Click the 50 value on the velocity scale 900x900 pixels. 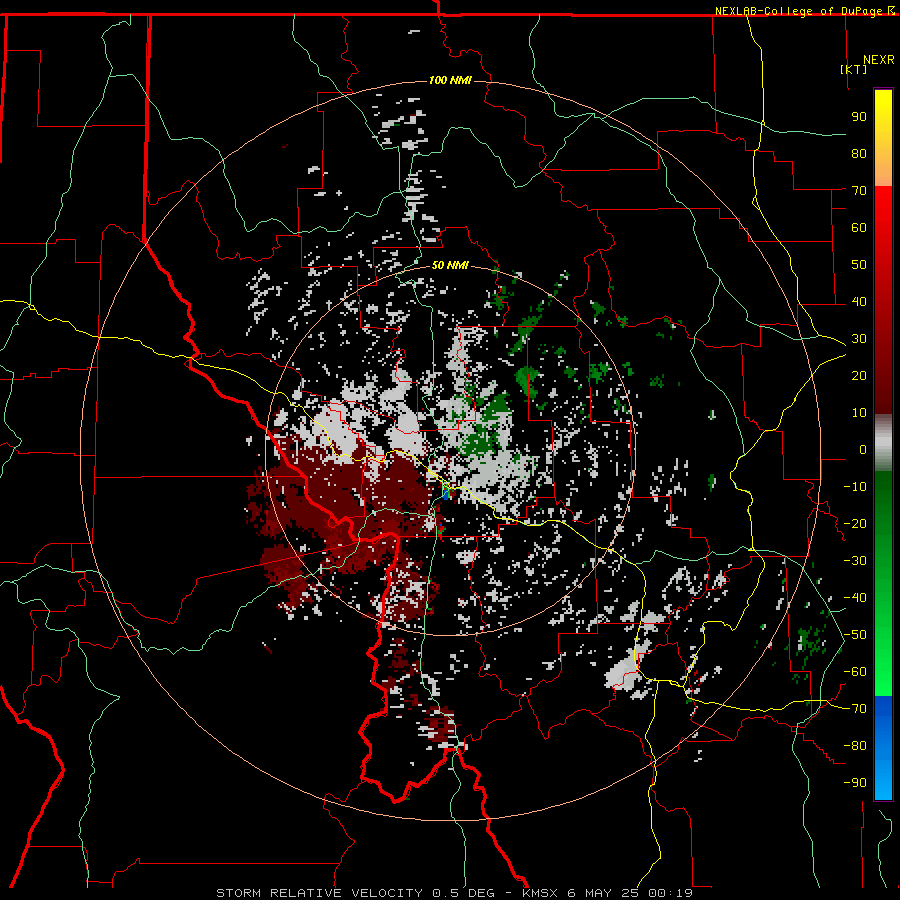859,265
